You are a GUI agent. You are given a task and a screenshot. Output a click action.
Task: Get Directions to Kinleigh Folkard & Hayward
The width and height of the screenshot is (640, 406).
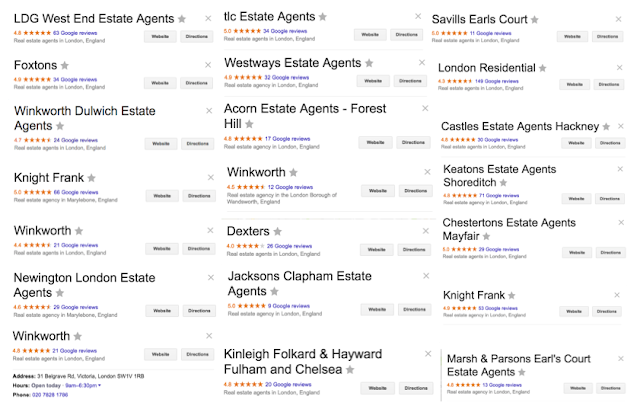[409, 387]
